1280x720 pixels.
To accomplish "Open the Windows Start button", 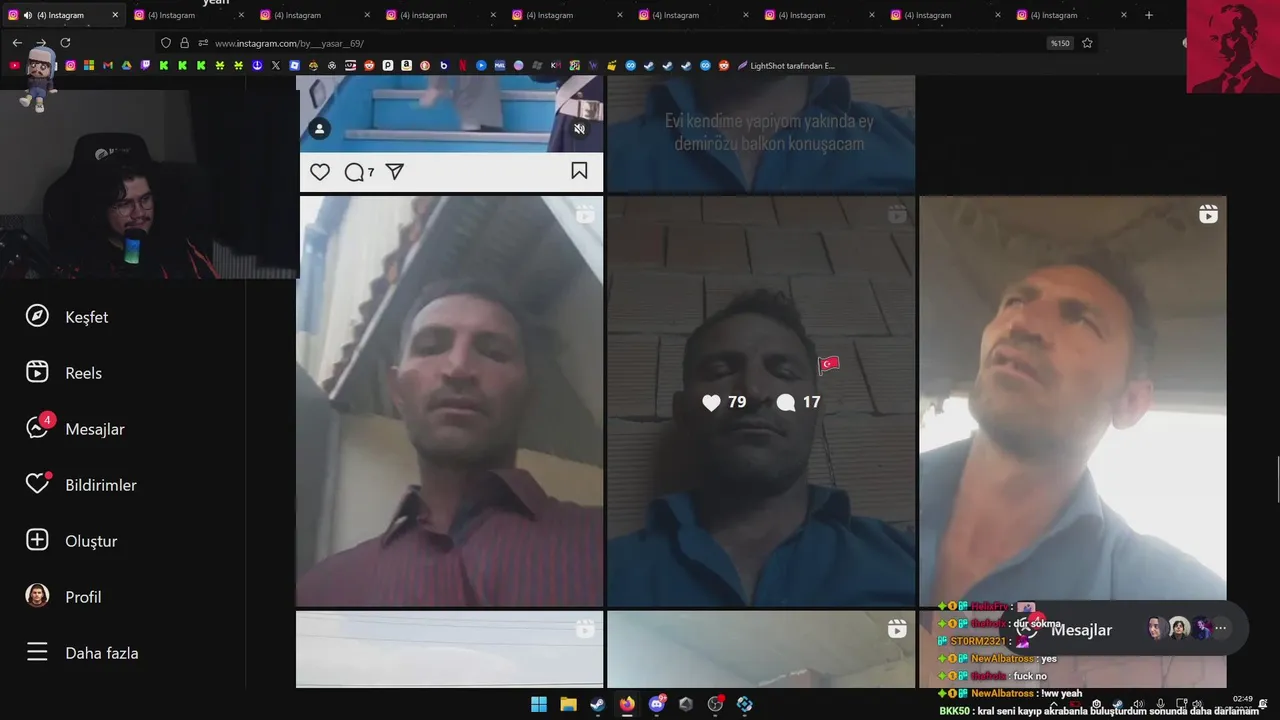I will click(x=539, y=704).
